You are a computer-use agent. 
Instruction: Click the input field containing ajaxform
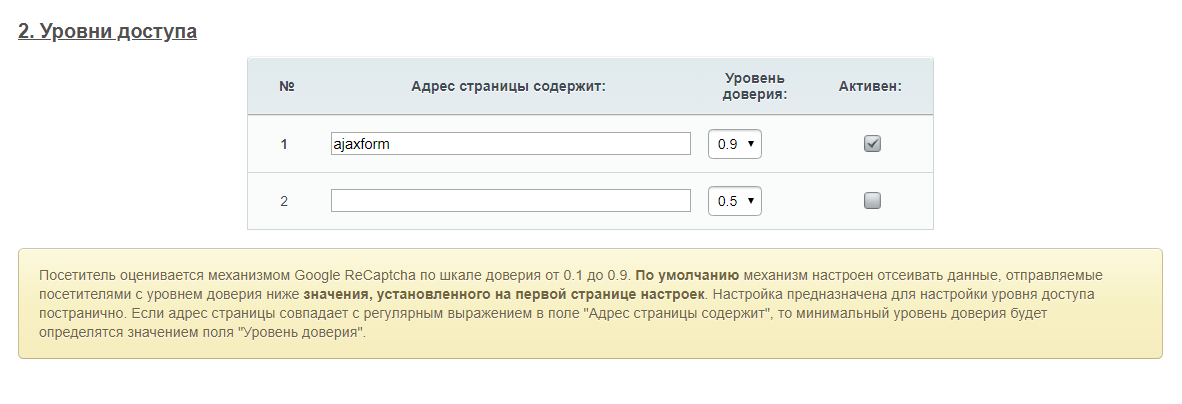click(510, 144)
